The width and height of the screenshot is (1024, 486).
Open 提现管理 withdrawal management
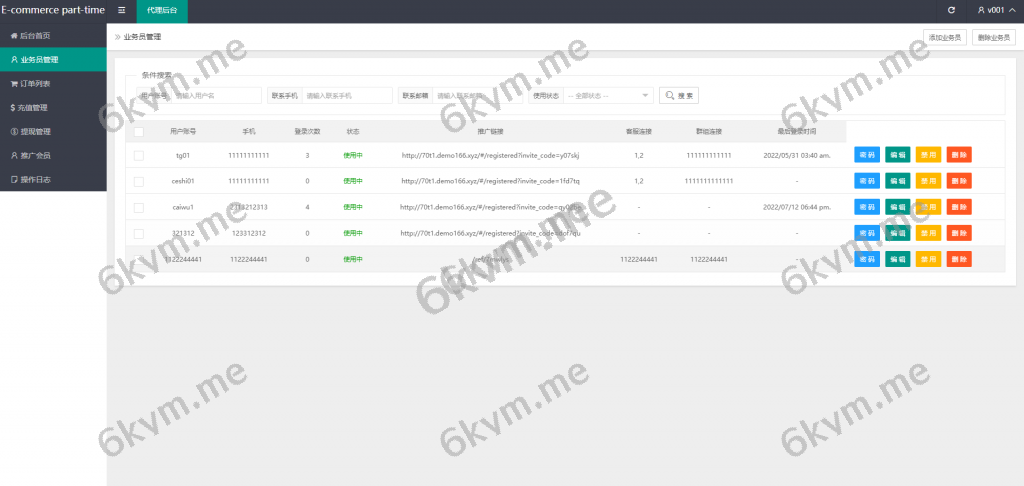(x=34, y=131)
